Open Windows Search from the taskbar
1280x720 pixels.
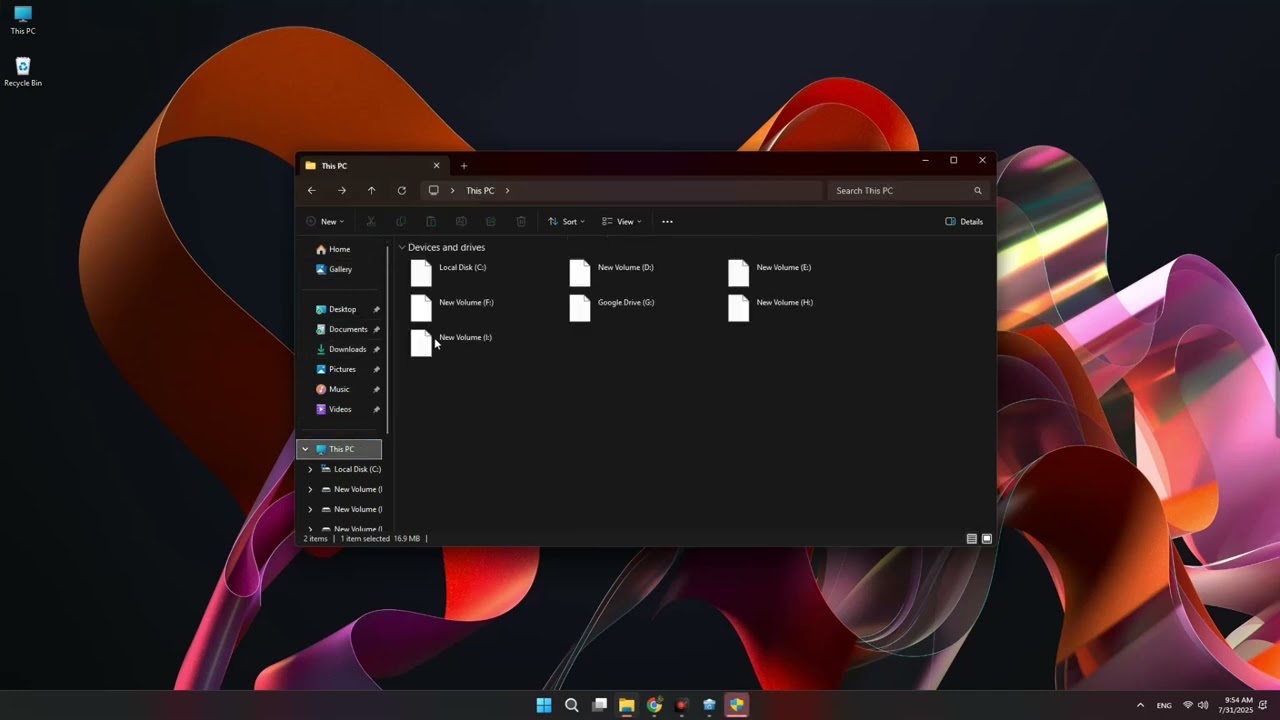click(572, 705)
